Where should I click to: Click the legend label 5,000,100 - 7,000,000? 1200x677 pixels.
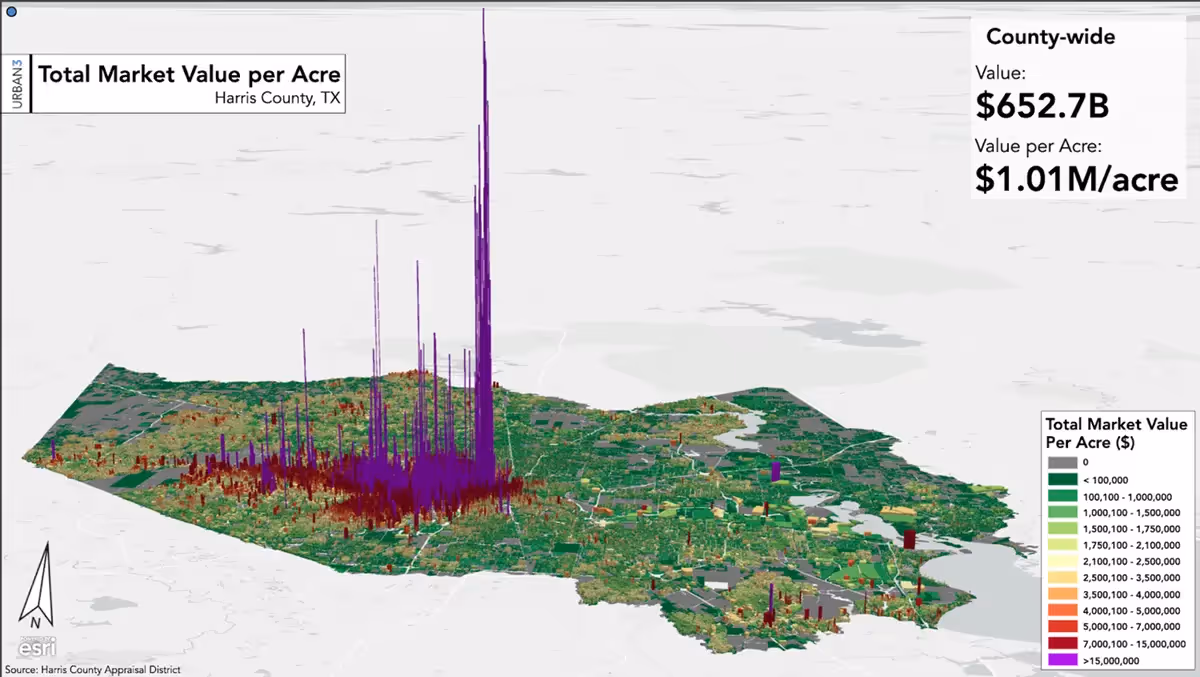[1131, 628]
